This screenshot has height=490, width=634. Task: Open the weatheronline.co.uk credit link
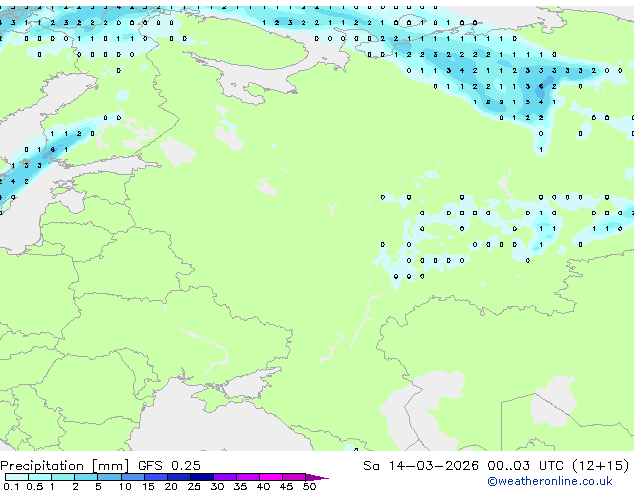550,481
